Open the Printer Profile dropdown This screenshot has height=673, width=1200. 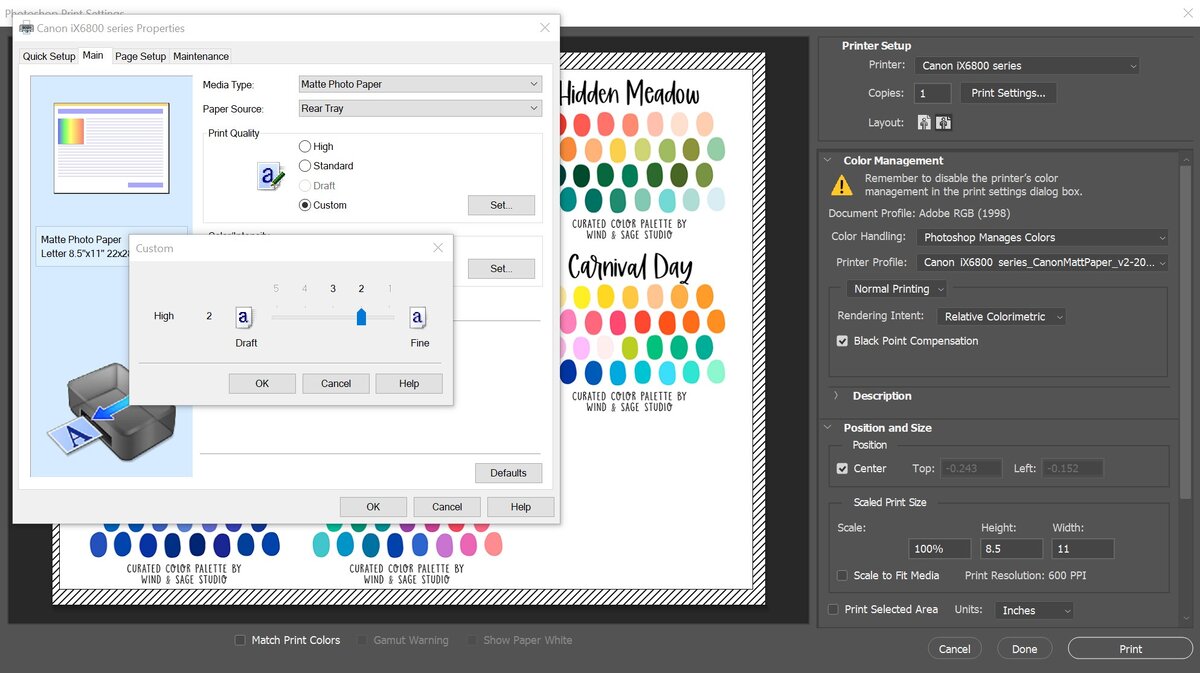tap(1041, 262)
